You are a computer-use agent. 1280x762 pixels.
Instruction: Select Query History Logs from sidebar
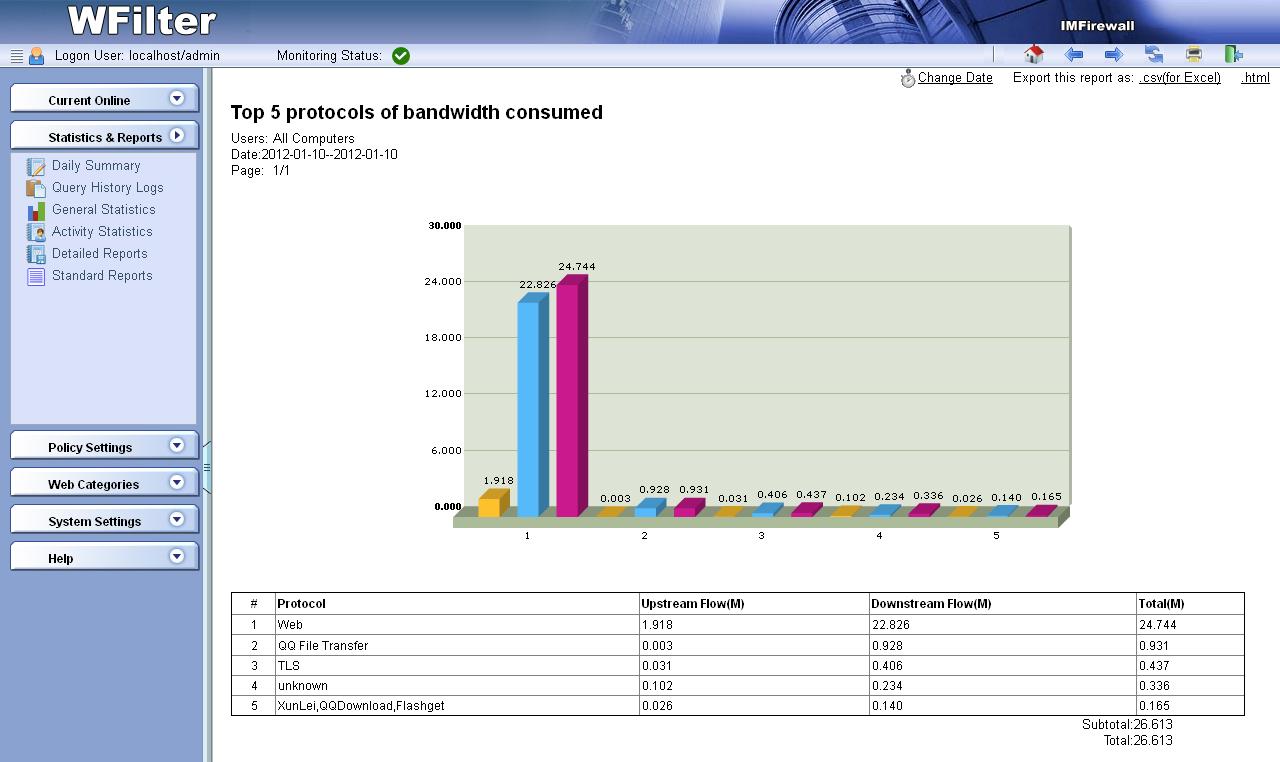click(107, 188)
